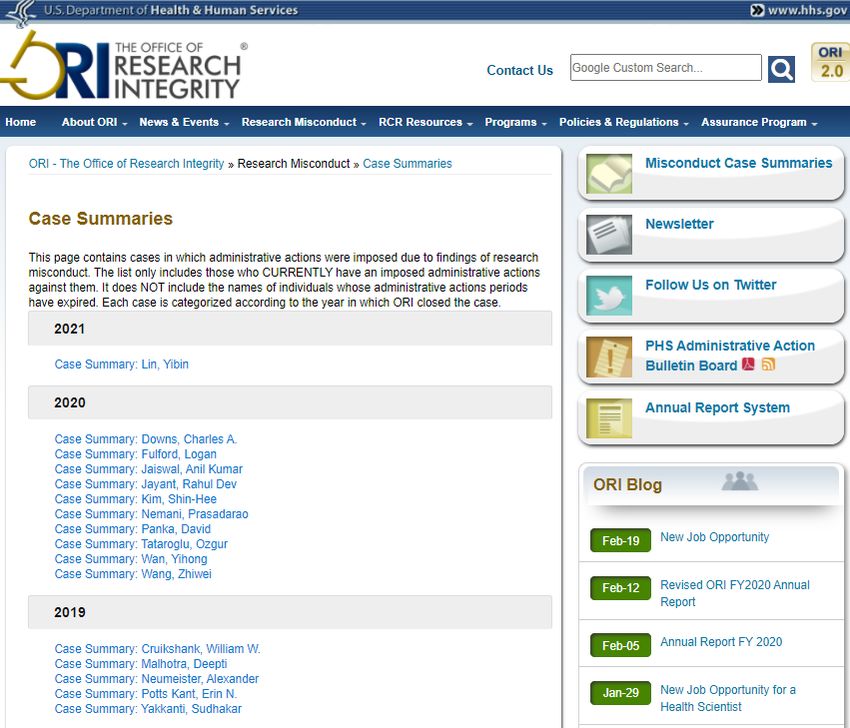This screenshot has height=728, width=850.
Task: Click the Newsletter paper icon
Action: [609, 234]
